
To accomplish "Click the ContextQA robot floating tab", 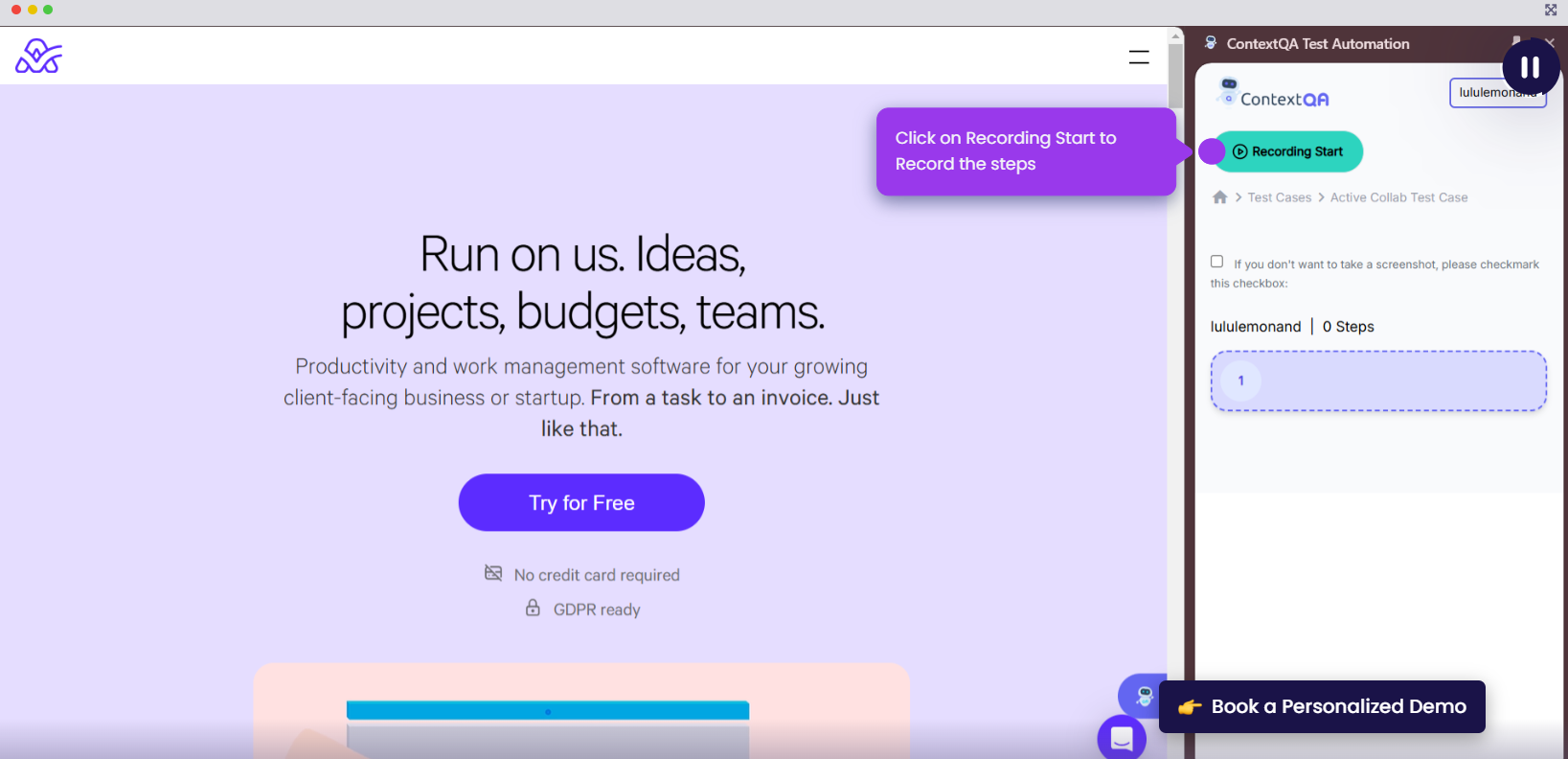I will (x=1143, y=696).
